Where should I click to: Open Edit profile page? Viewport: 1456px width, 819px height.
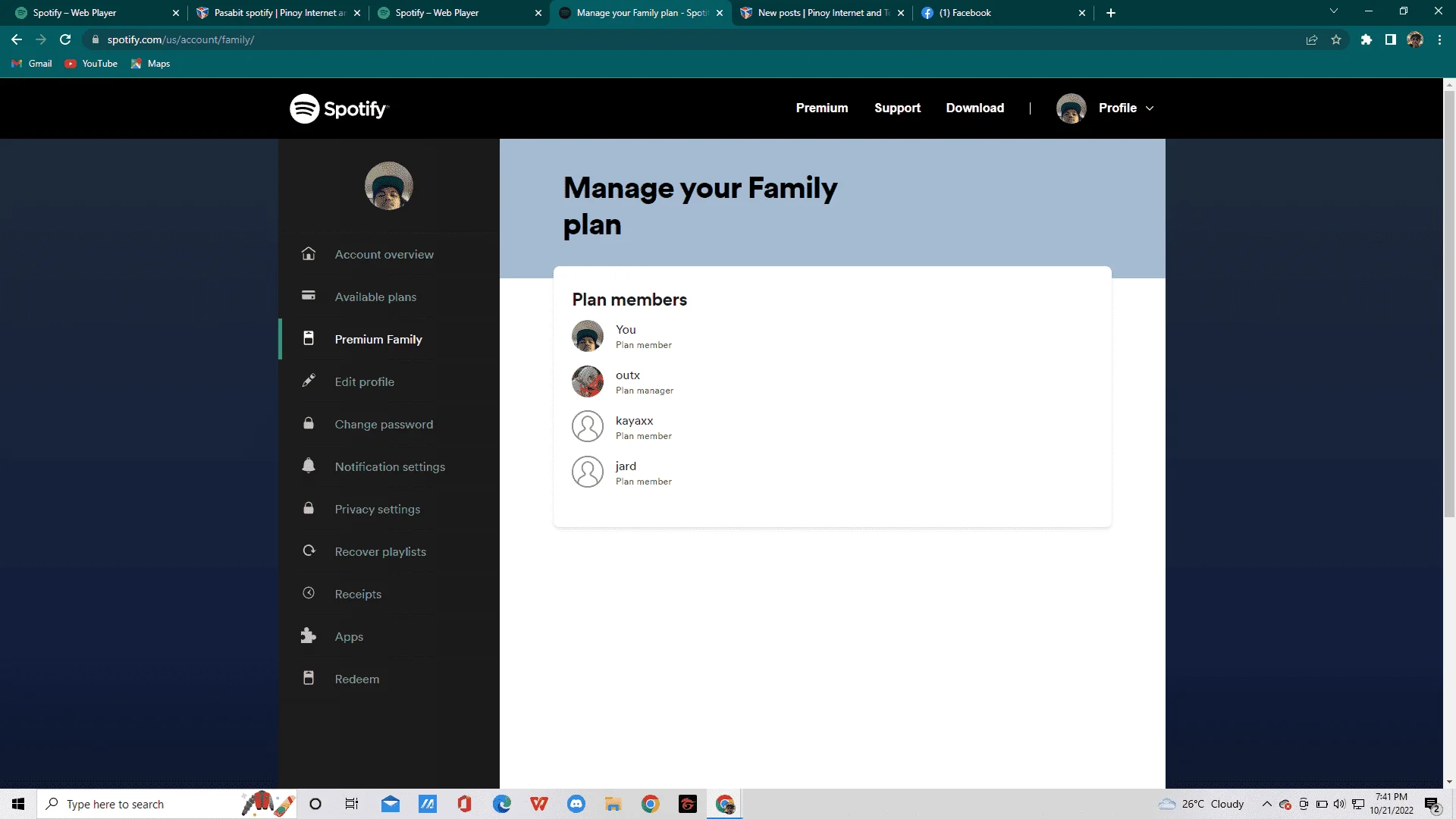point(365,381)
